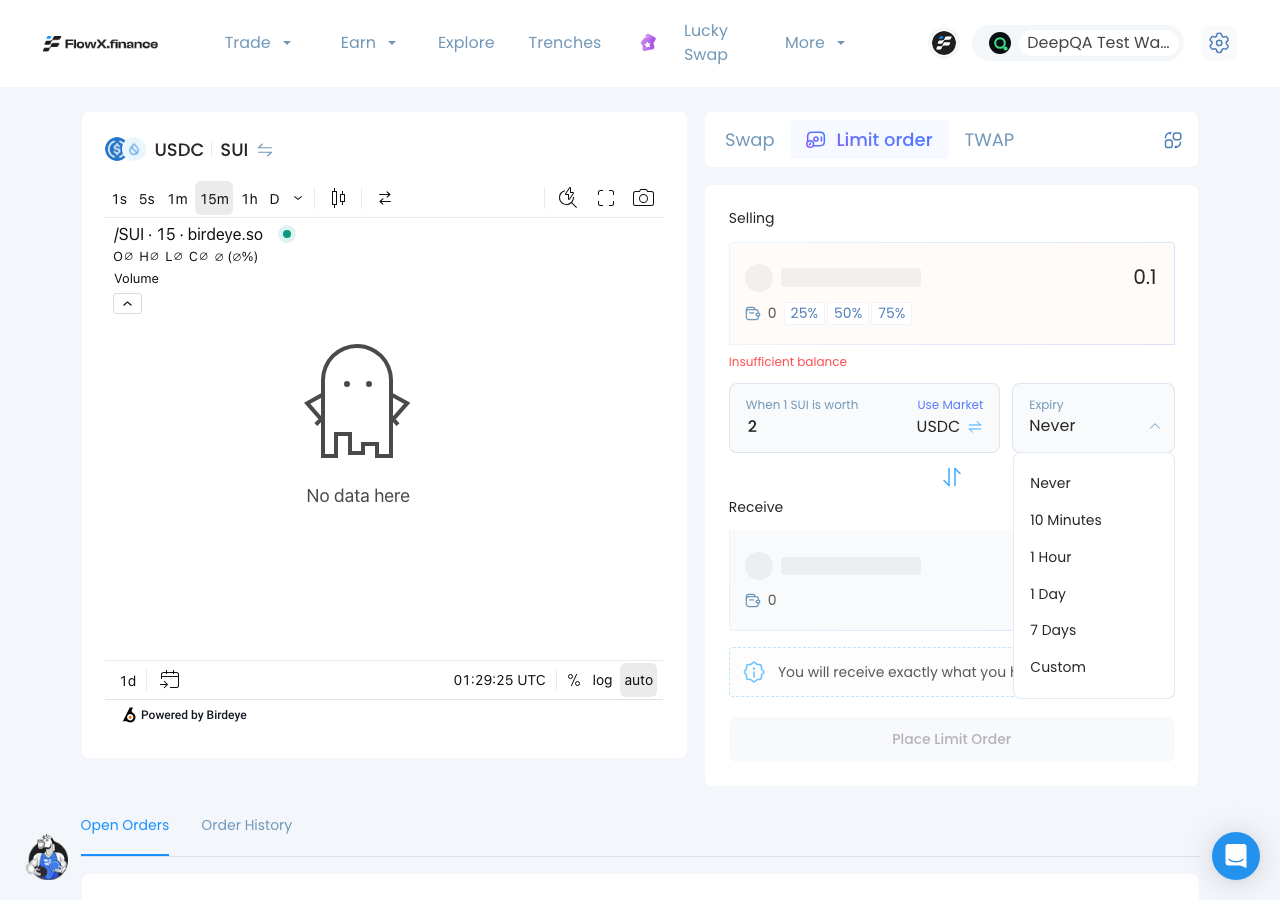Open settings gear in the header

point(1218,43)
